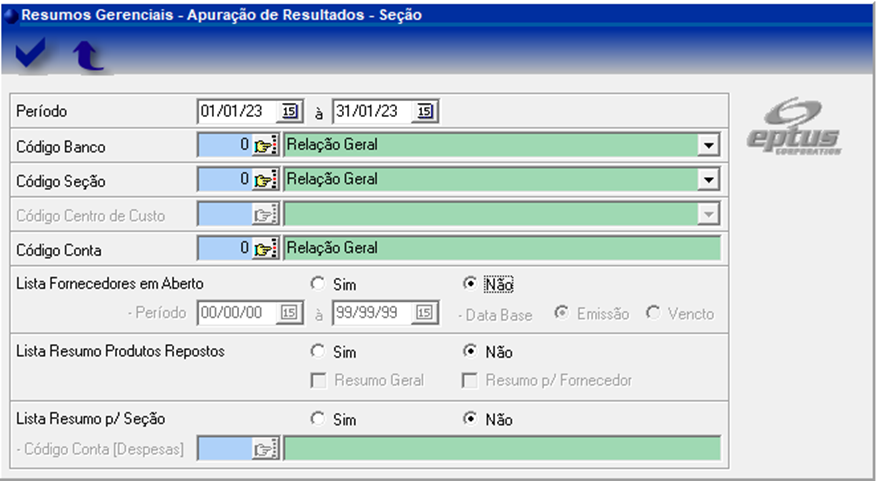
Task: Expand the Código Banco dropdown list
Action: (x=709, y=146)
